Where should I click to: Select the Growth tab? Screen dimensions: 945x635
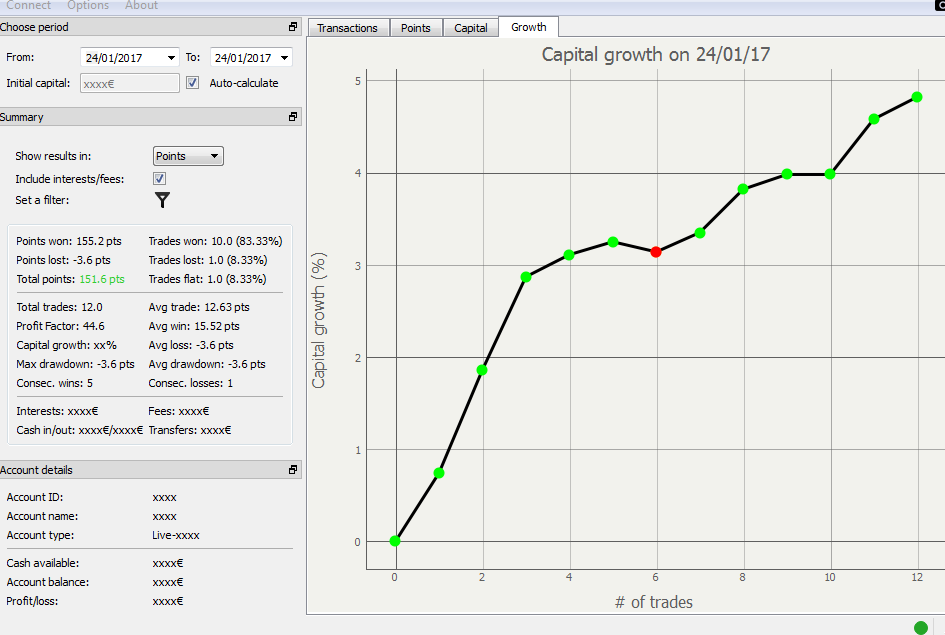[529, 27]
